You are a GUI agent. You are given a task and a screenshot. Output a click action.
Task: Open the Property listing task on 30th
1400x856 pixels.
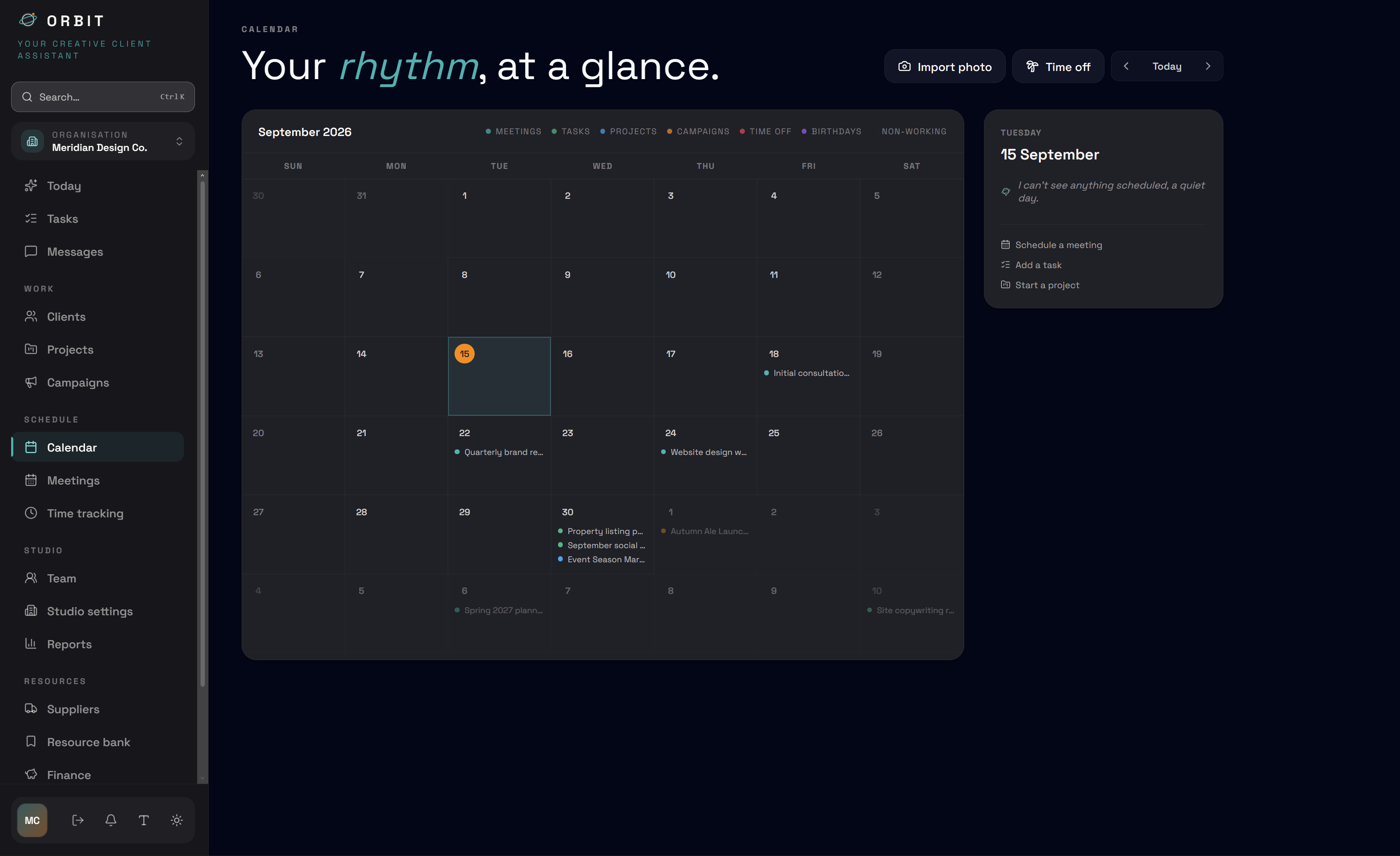tap(601, 531)
